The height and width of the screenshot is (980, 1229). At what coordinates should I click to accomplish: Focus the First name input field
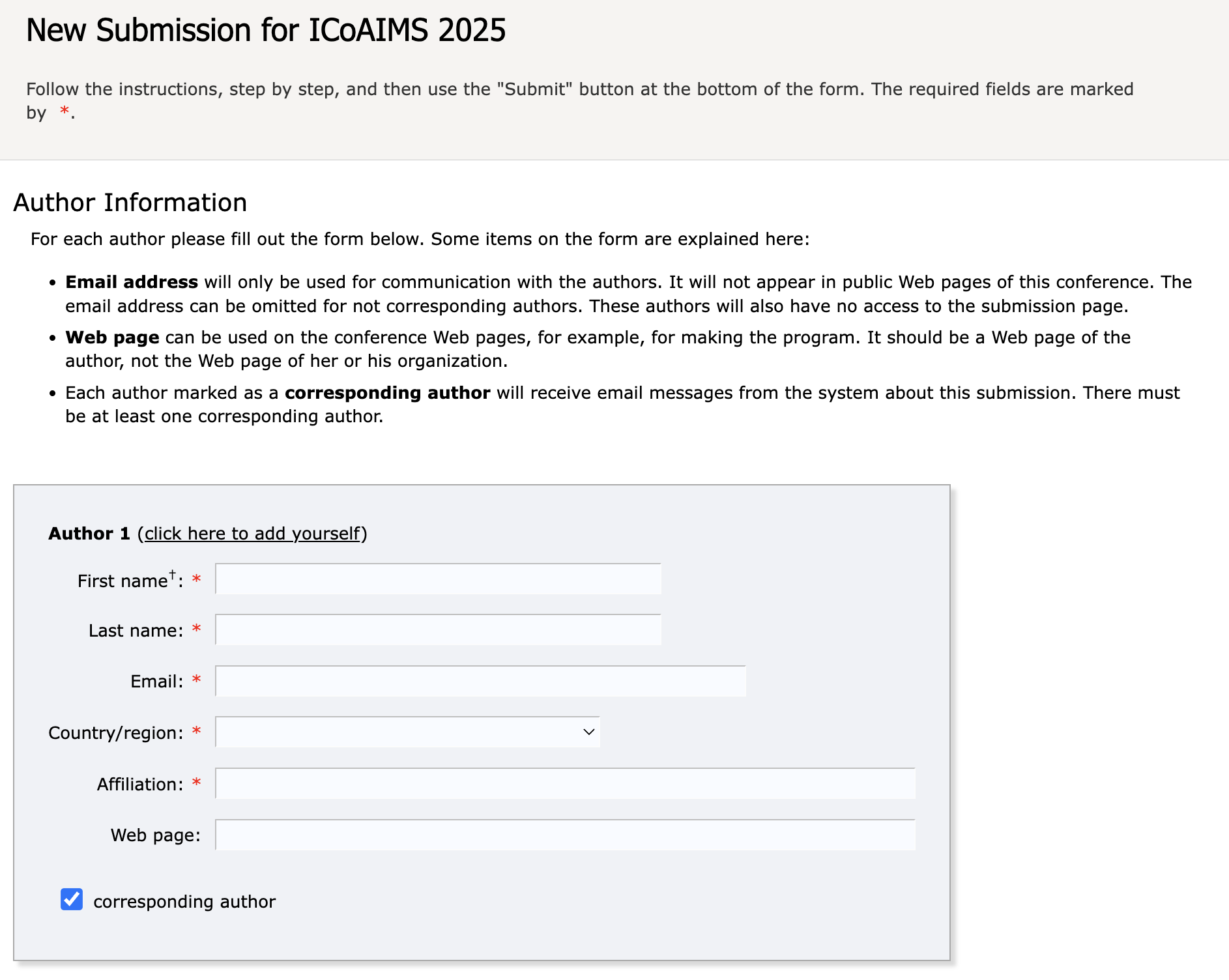click(439, 579)
